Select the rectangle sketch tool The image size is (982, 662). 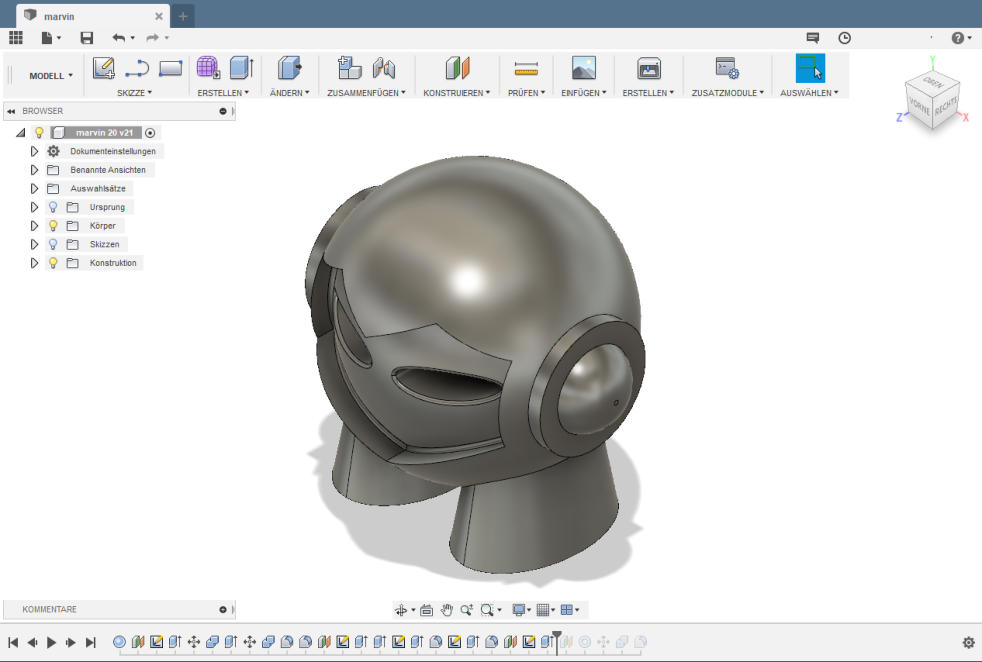(170, 68)
